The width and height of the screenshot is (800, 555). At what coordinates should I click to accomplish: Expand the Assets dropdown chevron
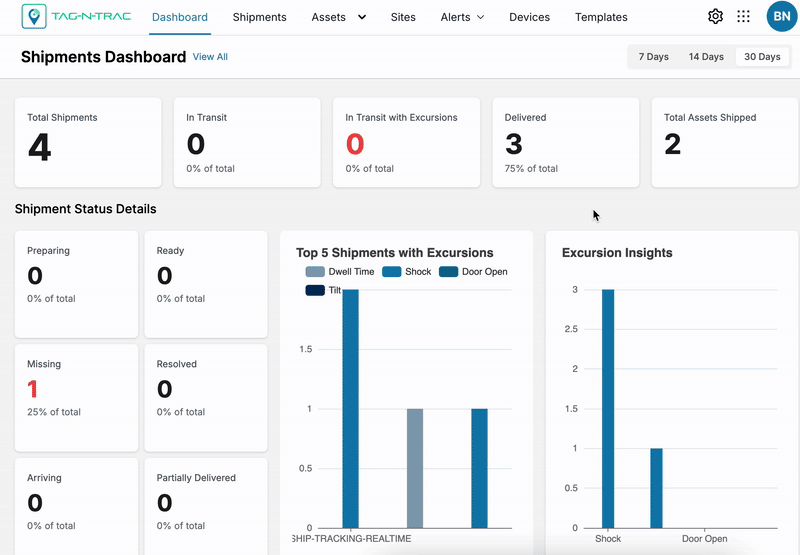click(x=362, y=17)
